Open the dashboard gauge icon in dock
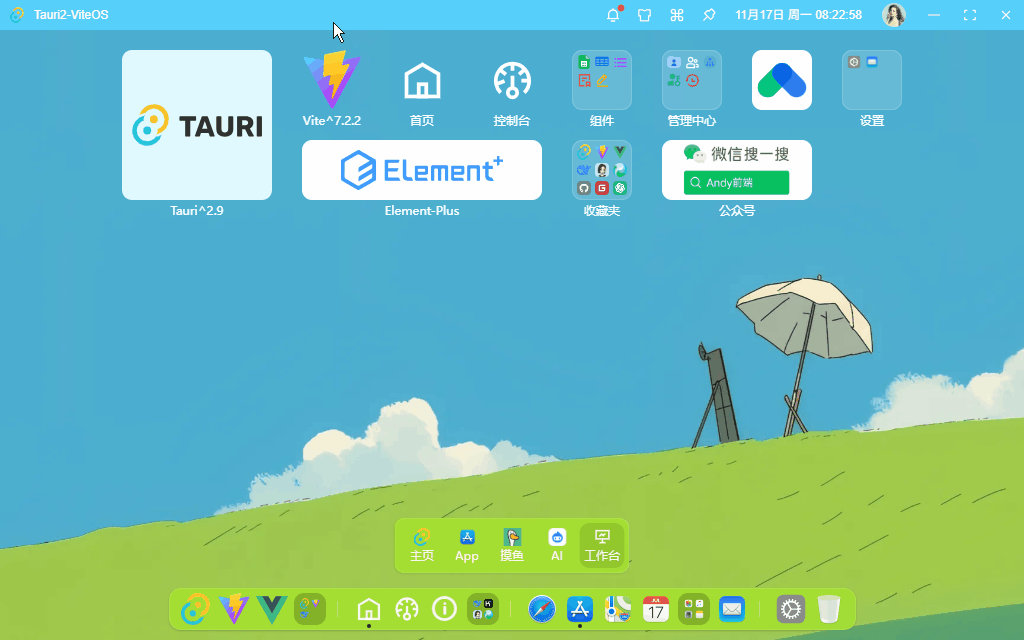Screen dimensions: 1024x640 (x=407, y=609)
